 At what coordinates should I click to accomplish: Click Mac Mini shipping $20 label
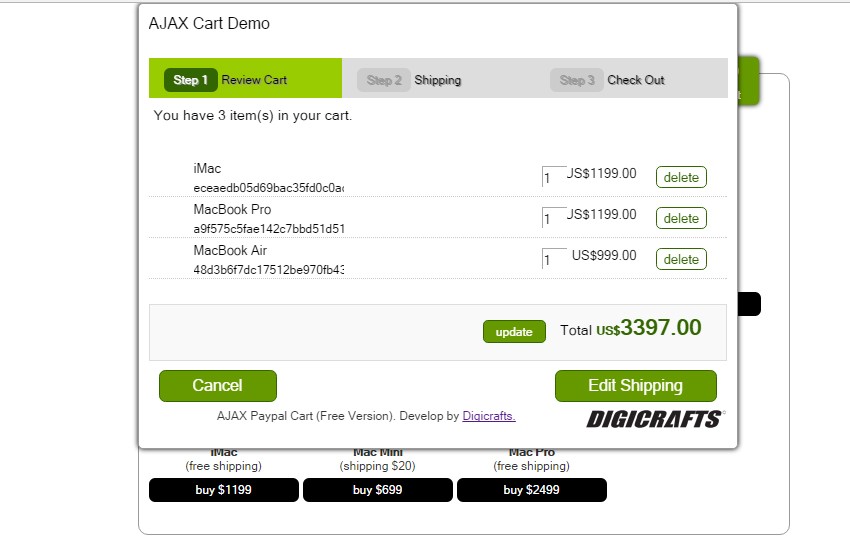pos(377,466)
